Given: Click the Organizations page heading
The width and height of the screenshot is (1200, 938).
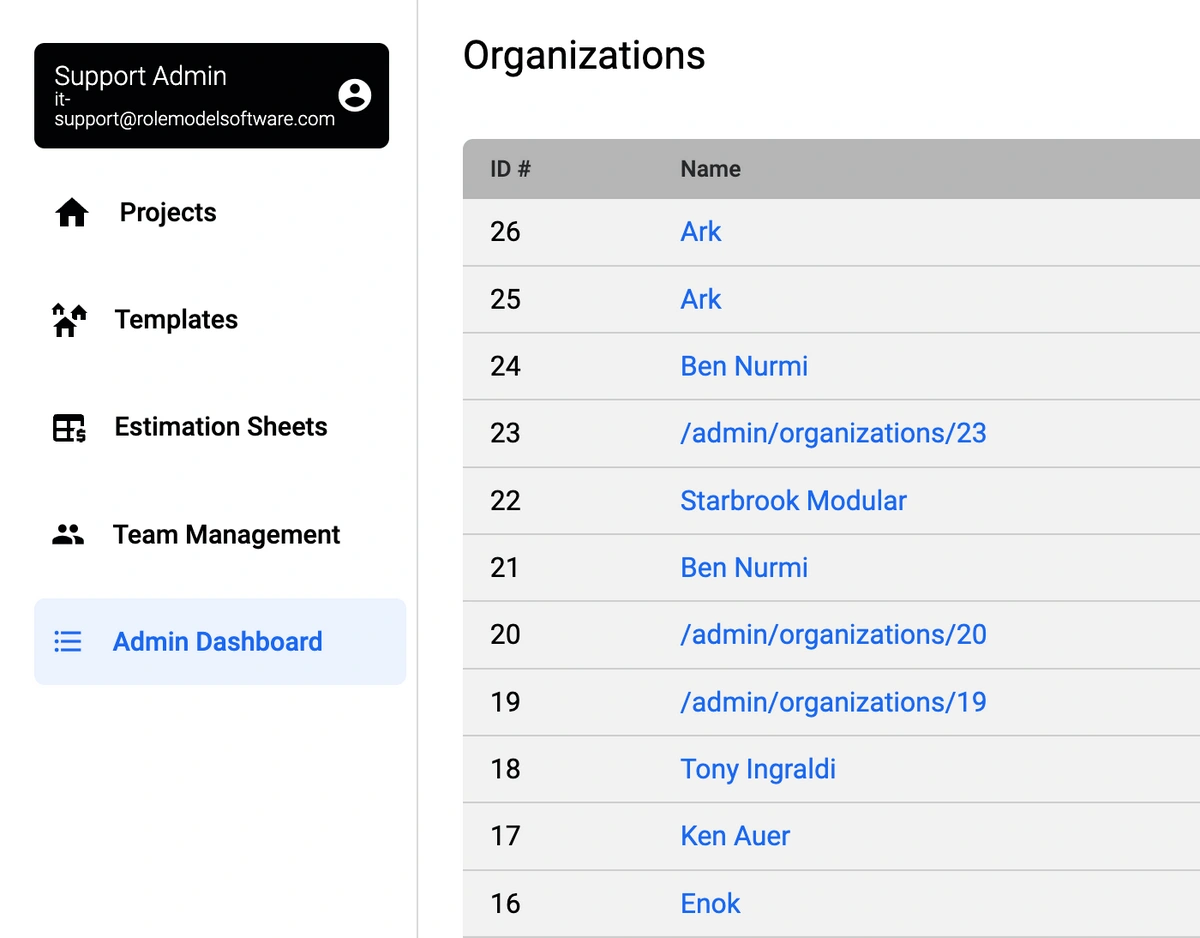Looking at the screenshot, I should (584, 55).
